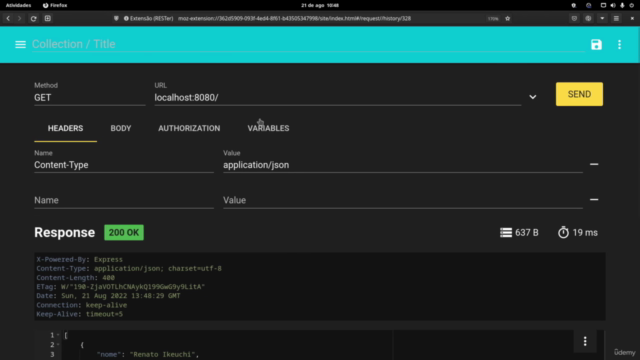The height and width of the screenshot is (360, 640).
Task: Open the Method dropdown showing GET
Action: (x=90, y=98)
